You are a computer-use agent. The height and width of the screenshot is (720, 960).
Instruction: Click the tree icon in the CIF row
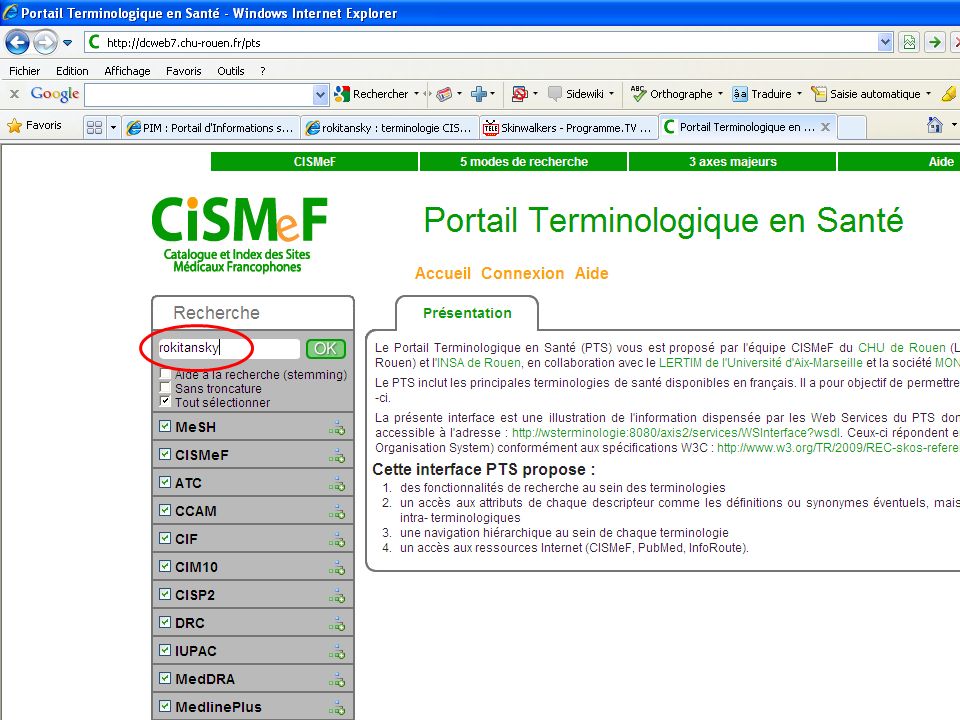pyautogui.click(x=337, y=541)
